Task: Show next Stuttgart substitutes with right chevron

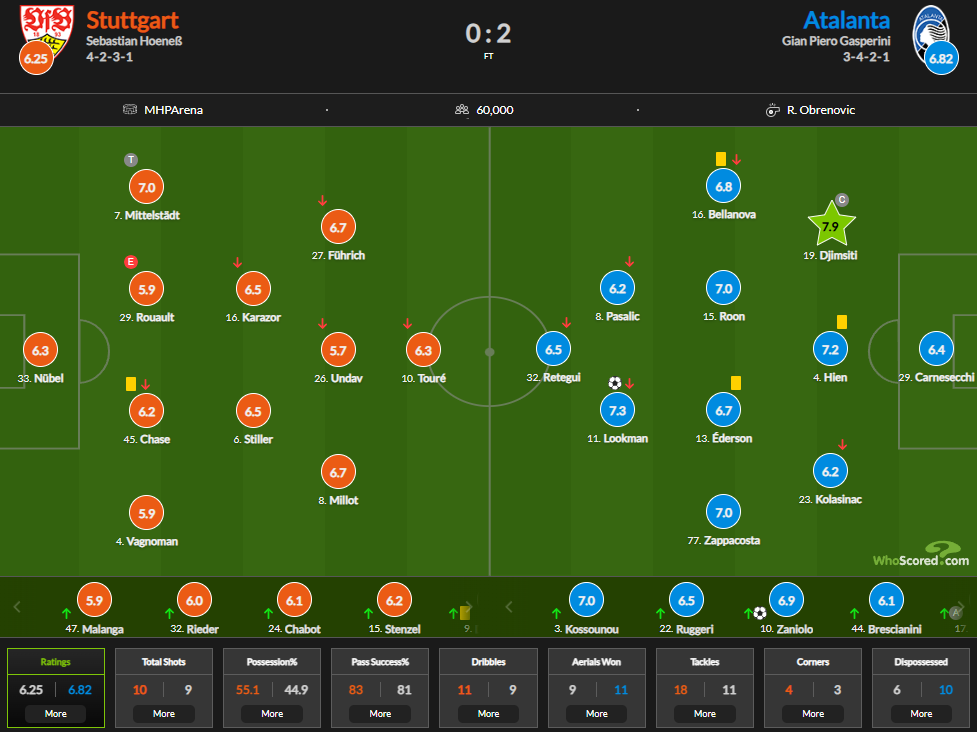Action: pyautogui.click(x=470, y=606)
